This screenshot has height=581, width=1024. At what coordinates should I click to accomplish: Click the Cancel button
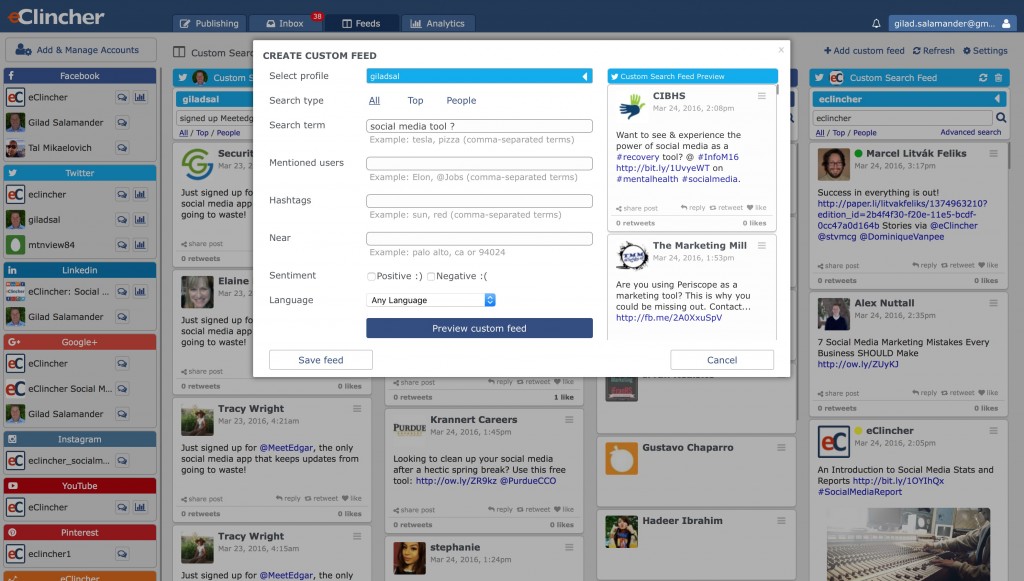click(722, 360)
